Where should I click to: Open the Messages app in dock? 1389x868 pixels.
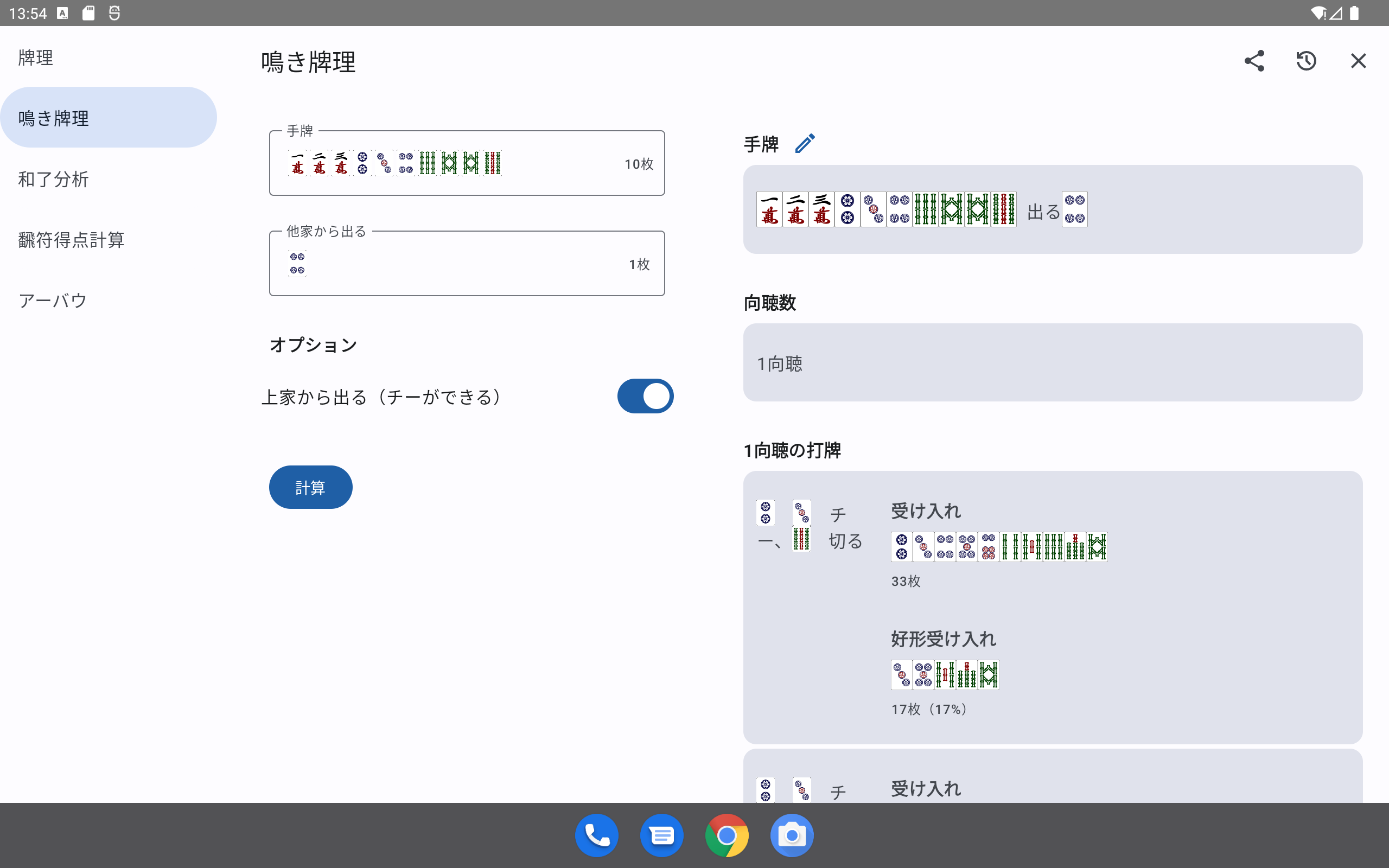661,835
